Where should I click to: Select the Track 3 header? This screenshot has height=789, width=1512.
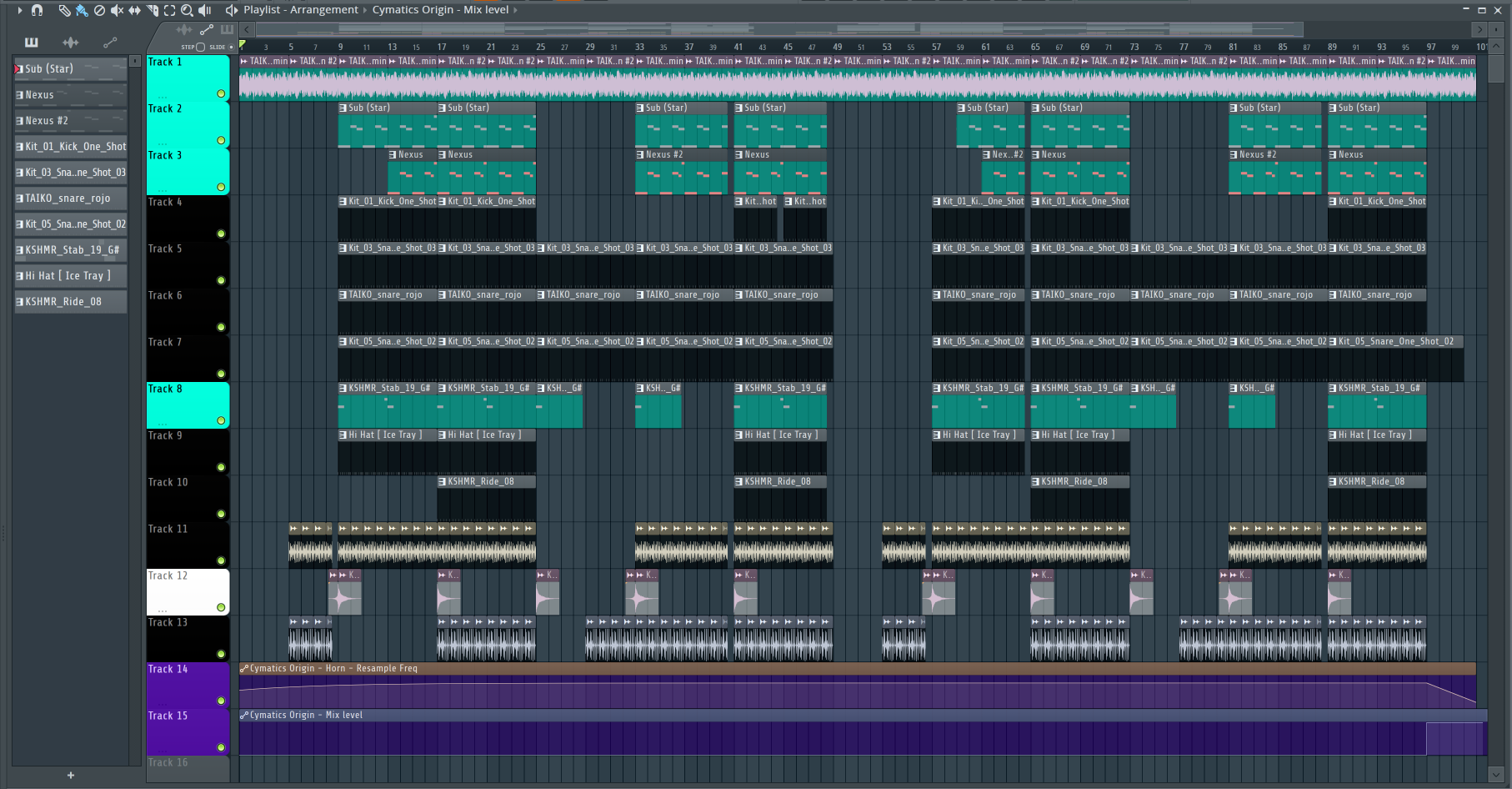pos(188,172)
